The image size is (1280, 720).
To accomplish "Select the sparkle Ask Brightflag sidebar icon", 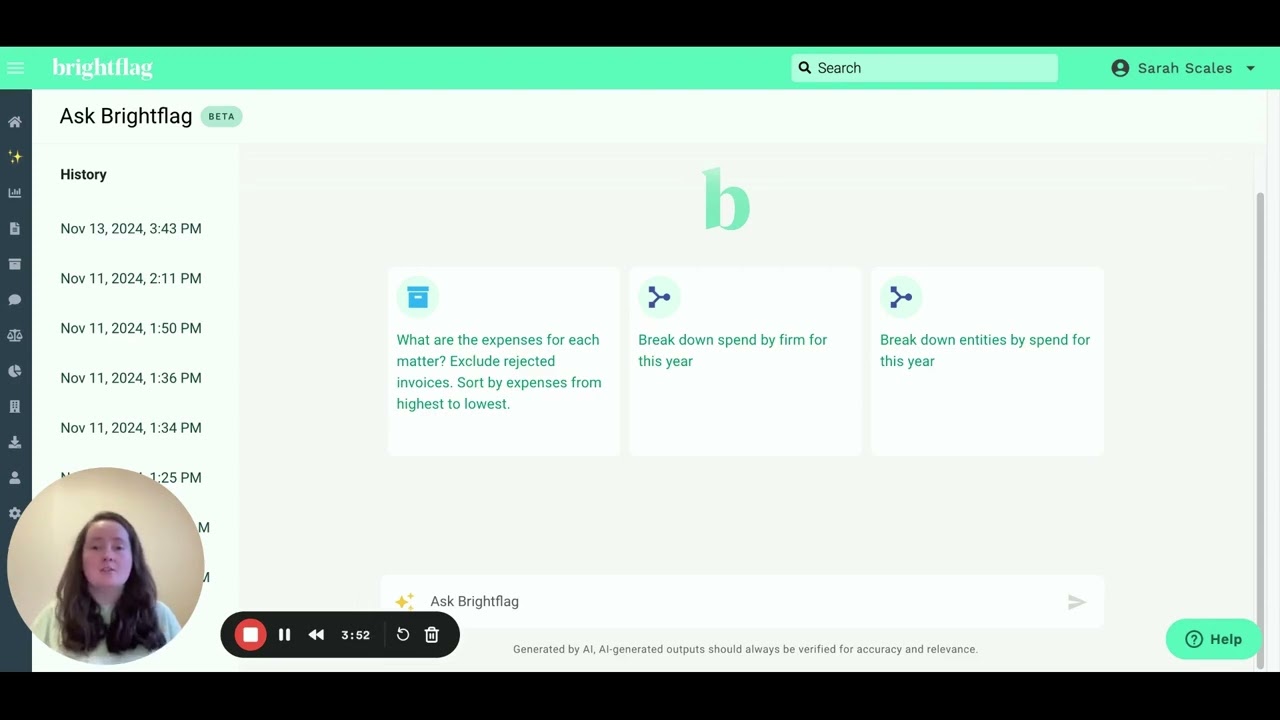I will (15, 157).
